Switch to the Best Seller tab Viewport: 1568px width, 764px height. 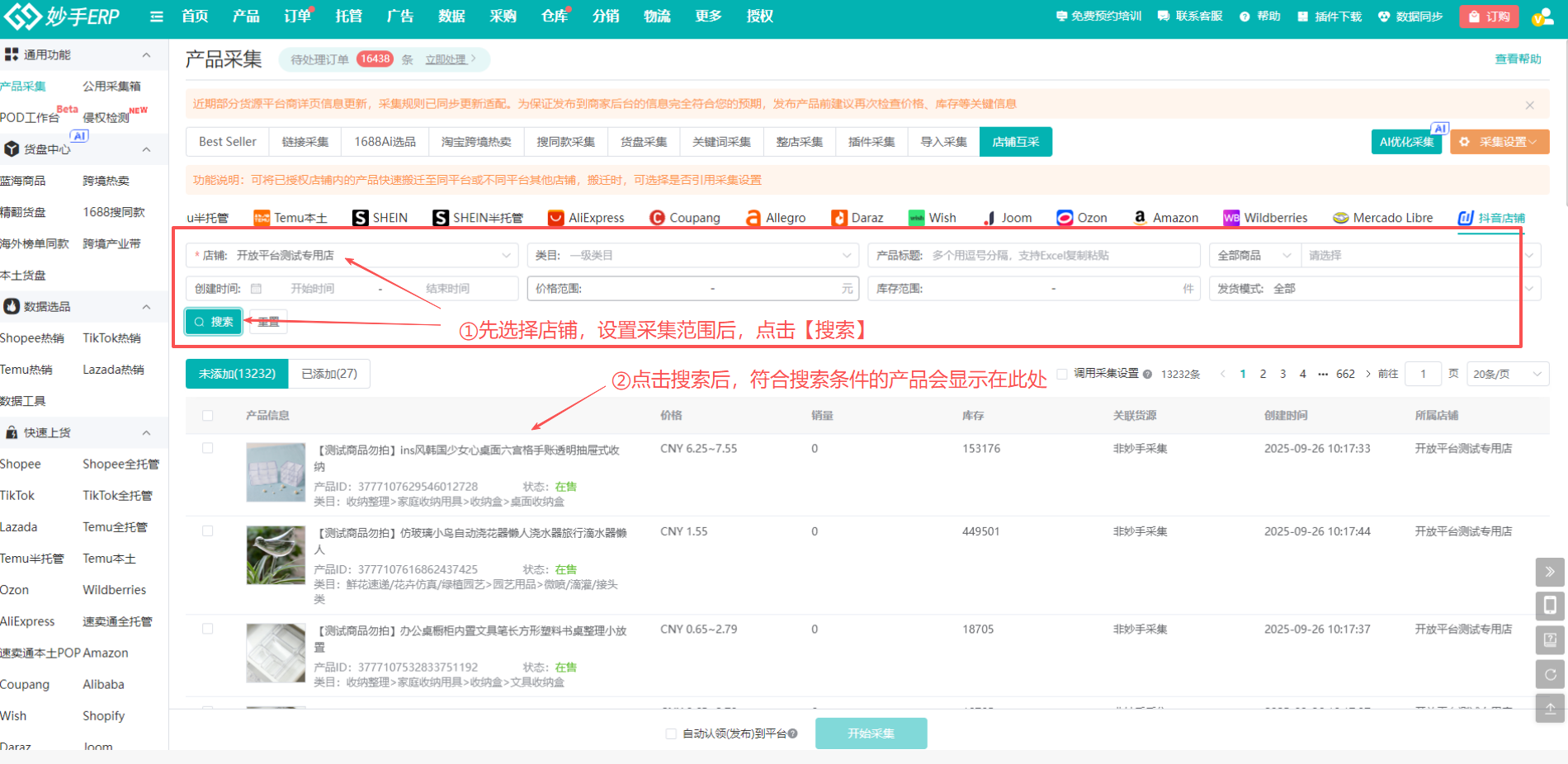228,142
